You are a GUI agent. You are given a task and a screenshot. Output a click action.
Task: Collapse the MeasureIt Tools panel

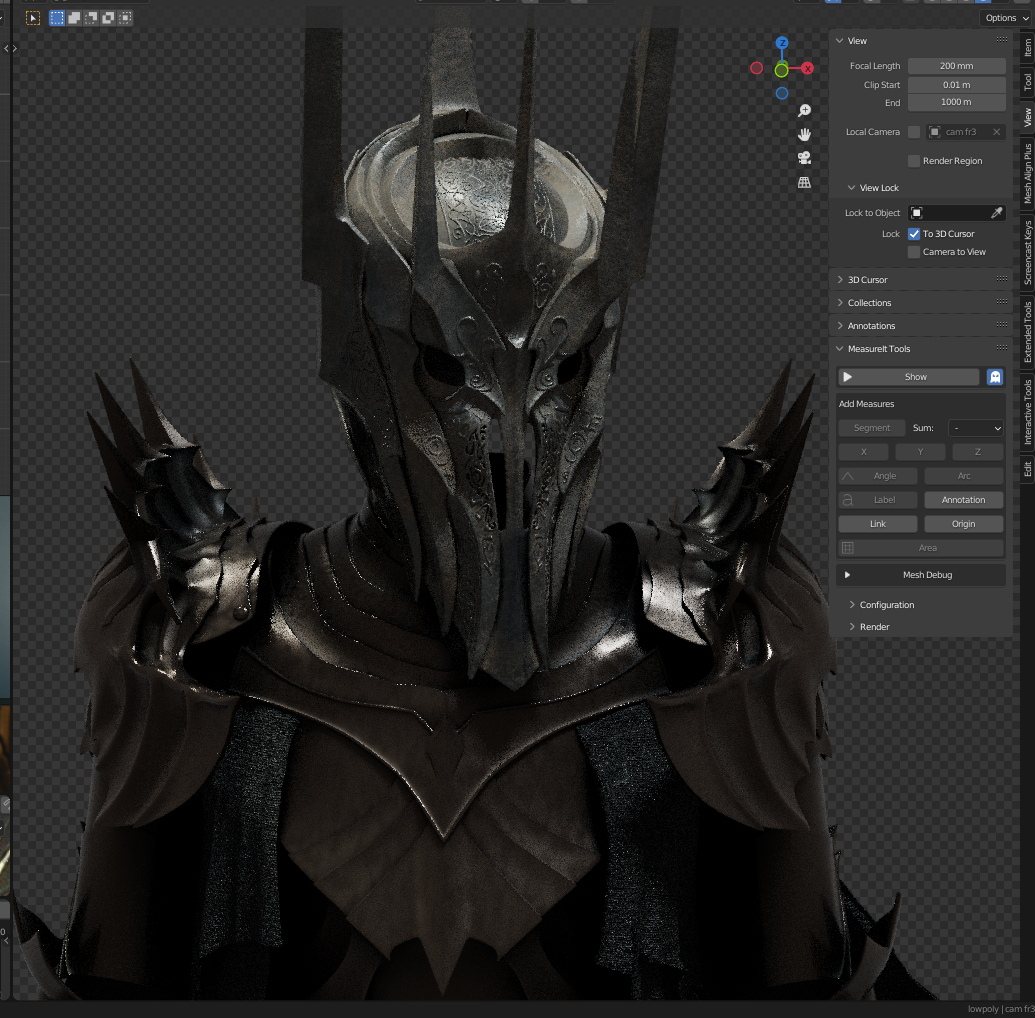(840, 349)
